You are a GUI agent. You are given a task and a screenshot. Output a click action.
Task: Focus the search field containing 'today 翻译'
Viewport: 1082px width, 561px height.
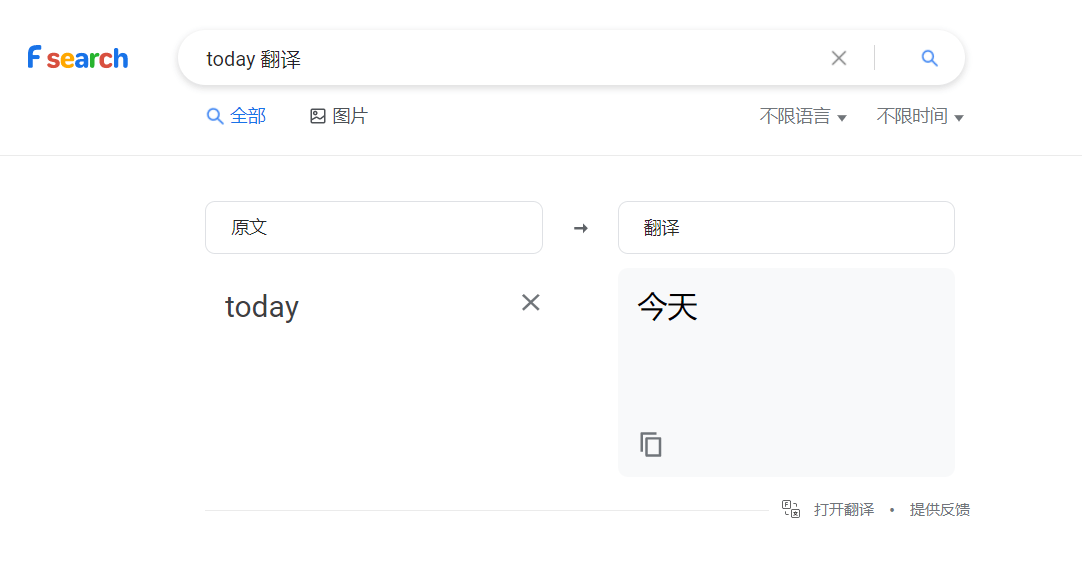511,59
